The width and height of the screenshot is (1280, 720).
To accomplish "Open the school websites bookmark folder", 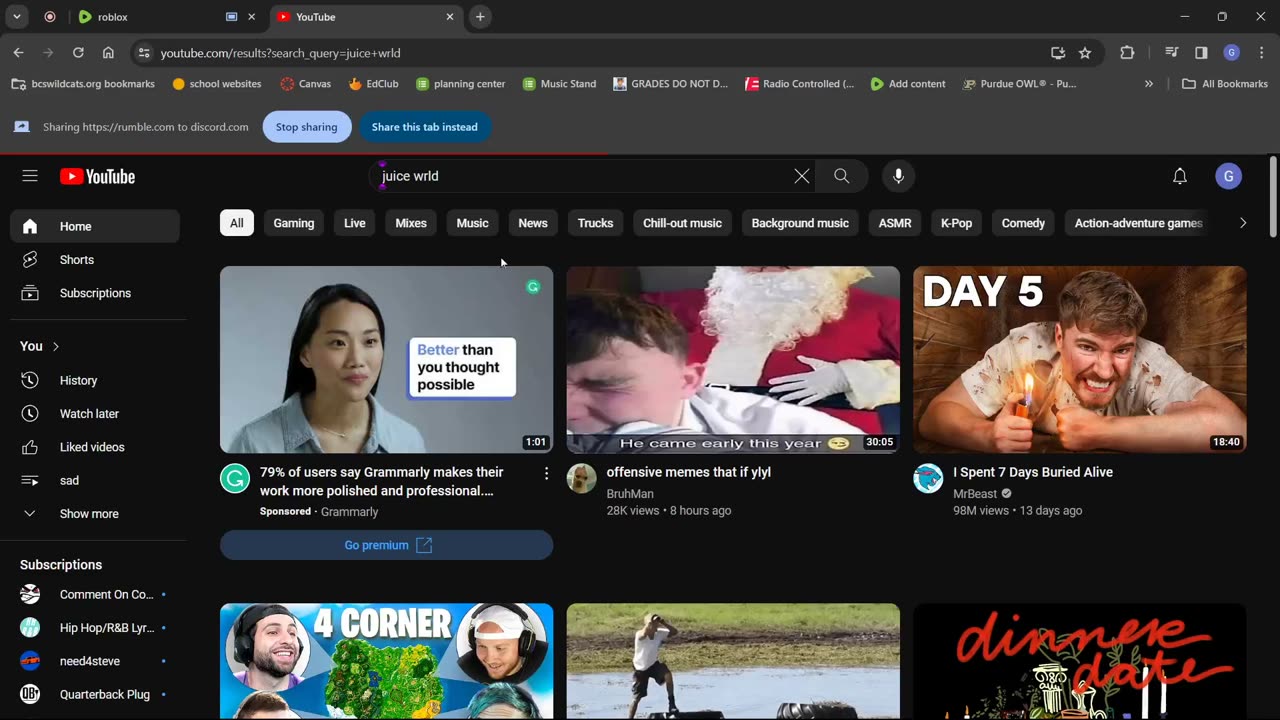I will [x=217, y=84].
